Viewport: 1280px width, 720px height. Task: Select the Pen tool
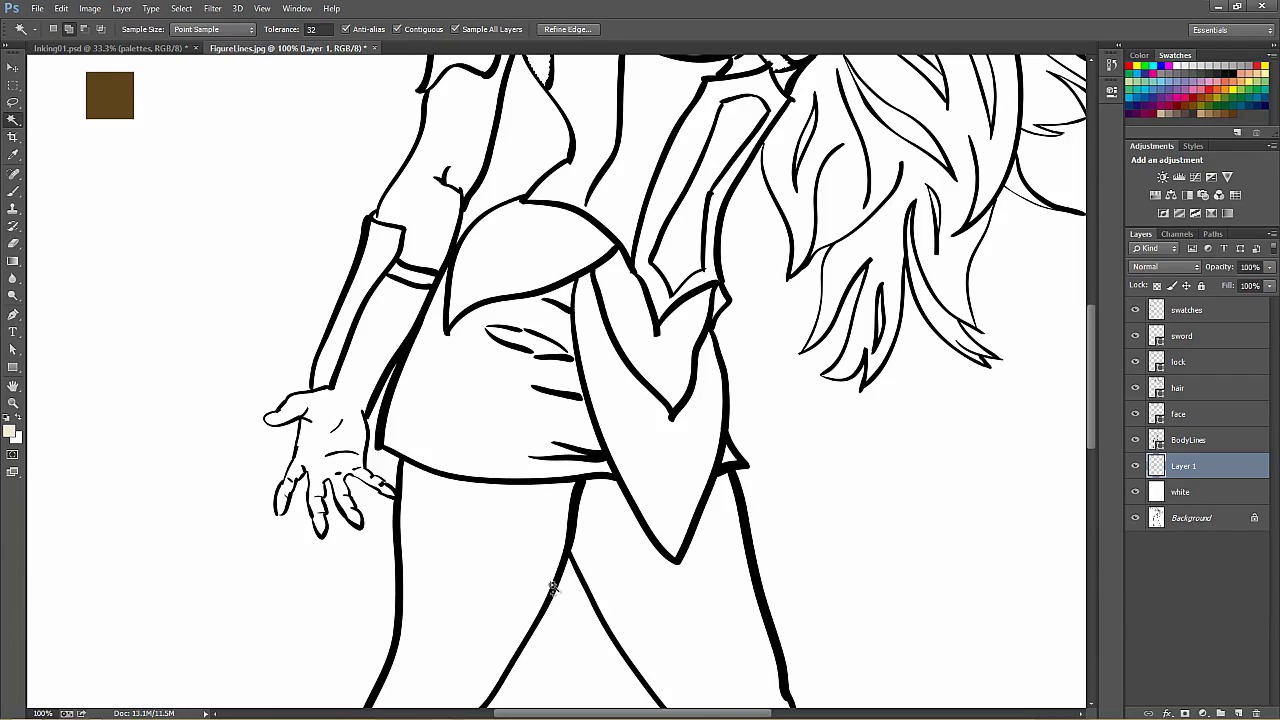pos(13,313)
